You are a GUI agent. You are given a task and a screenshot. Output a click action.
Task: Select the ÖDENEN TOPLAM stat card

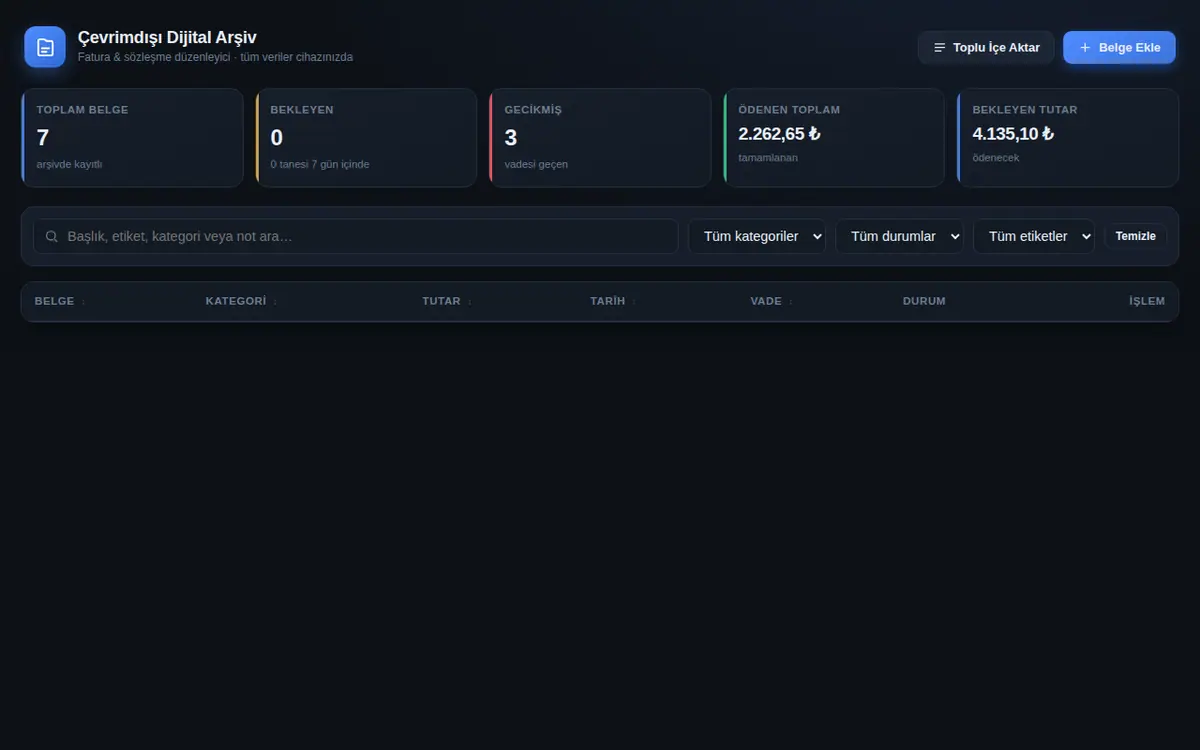coord(834,138)
